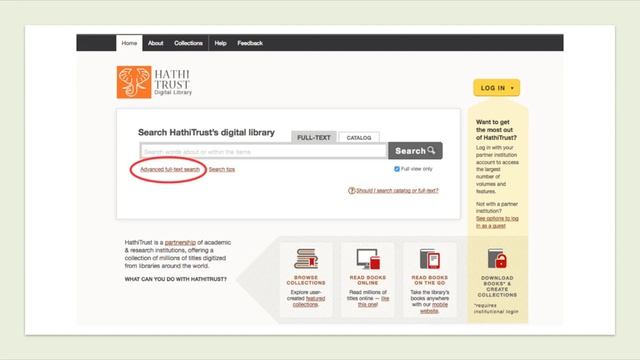640x360 pixels.
Task: Click the READ BOOKS ON THE GO heading
Action: click(x=430, y=280)
